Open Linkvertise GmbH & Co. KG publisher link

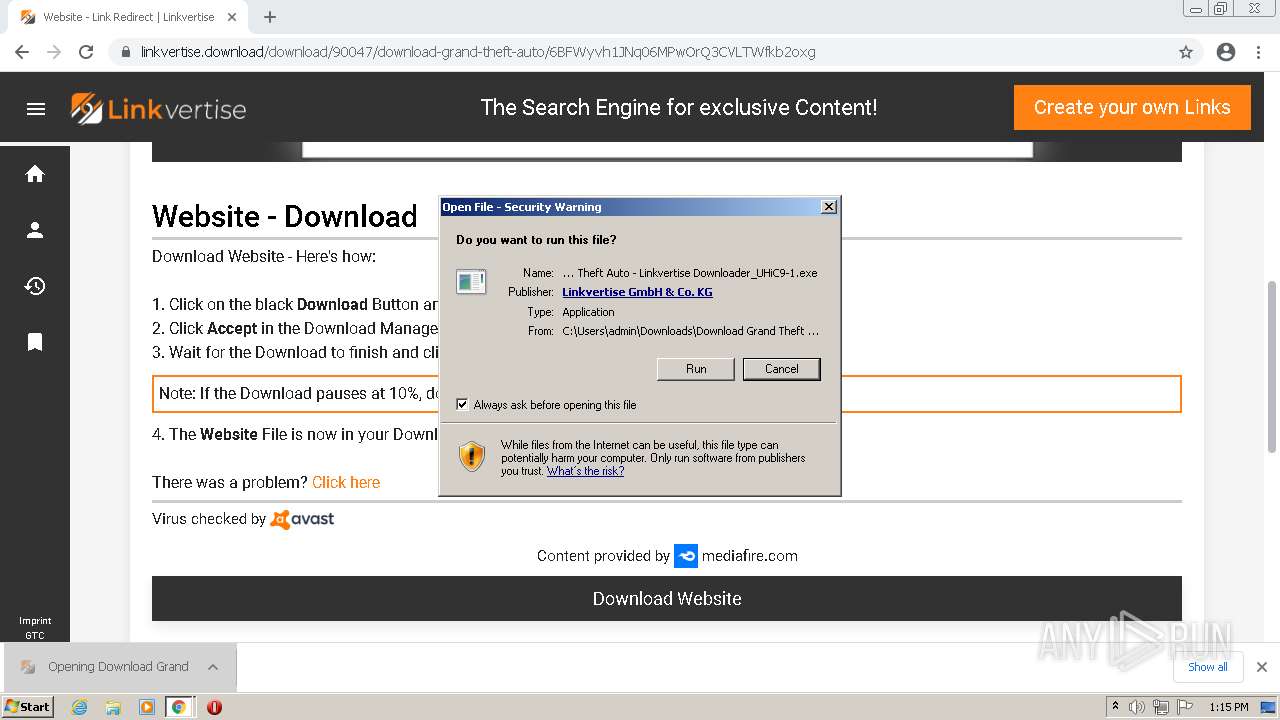pos(637,292)
